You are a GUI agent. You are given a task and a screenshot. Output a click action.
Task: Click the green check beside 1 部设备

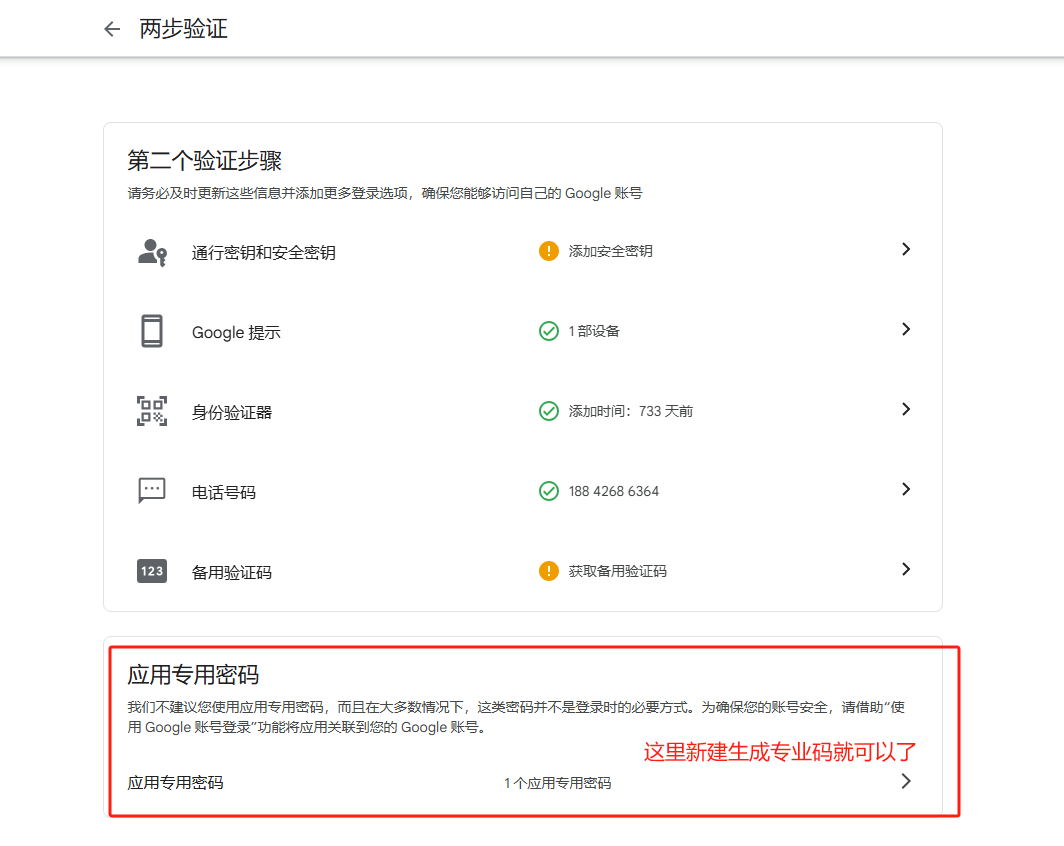[549, 329]
